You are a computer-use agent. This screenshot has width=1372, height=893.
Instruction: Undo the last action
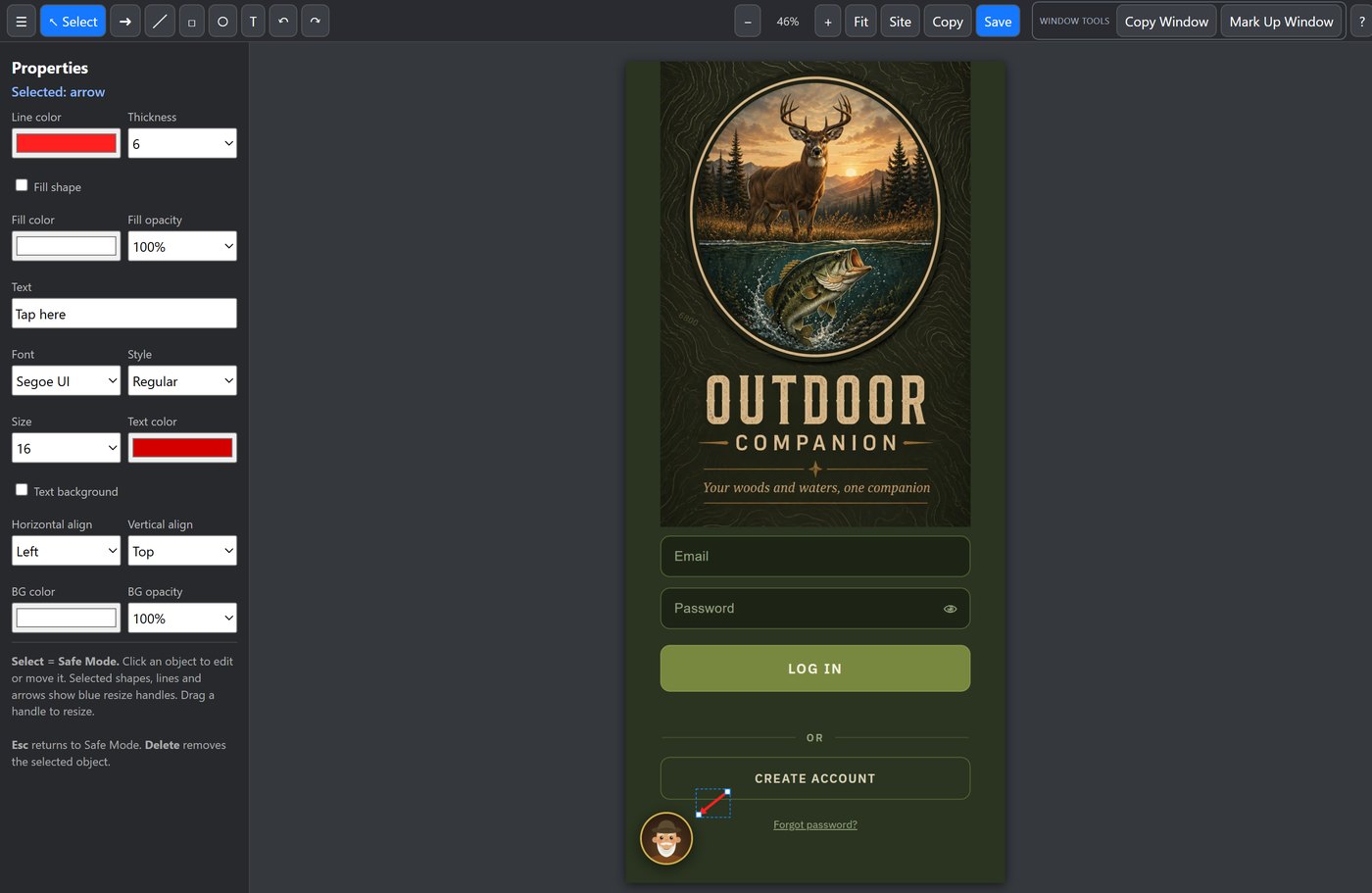click(x=283, y=22)
